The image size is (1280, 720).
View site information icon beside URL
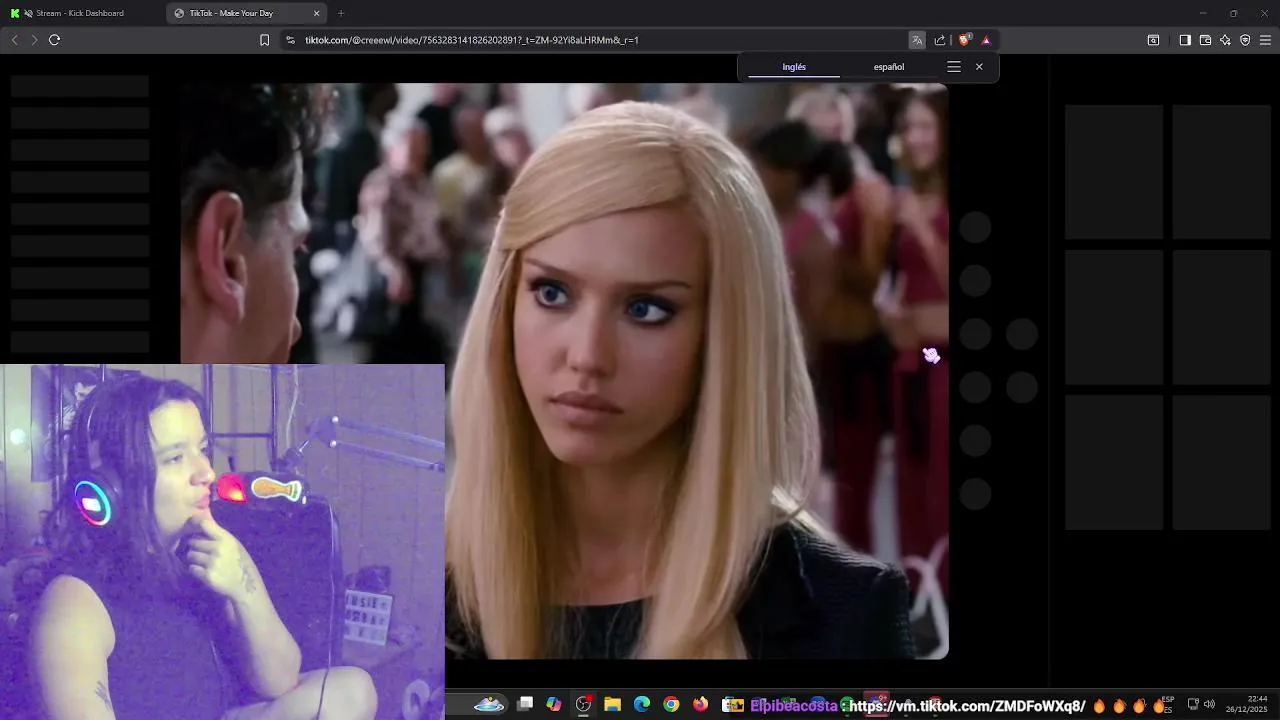[290, 40]
